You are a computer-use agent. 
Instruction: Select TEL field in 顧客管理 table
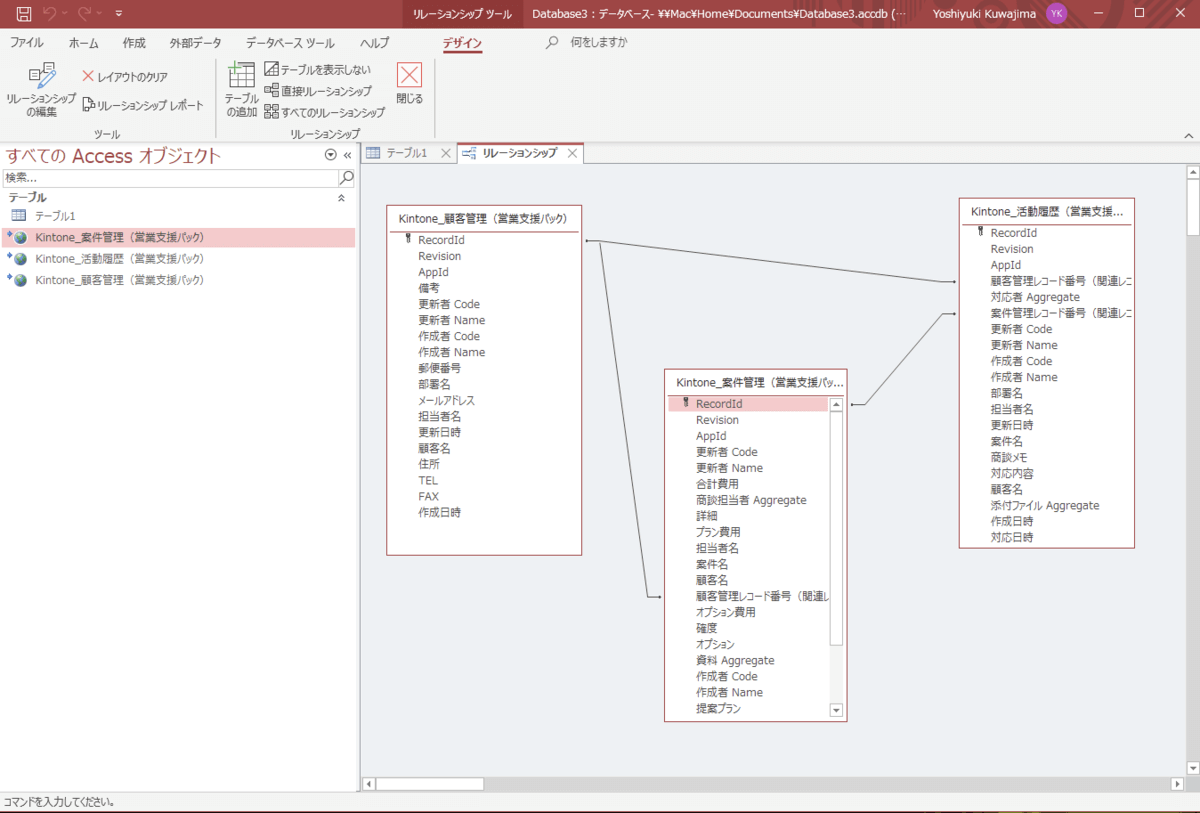point(428,480)
